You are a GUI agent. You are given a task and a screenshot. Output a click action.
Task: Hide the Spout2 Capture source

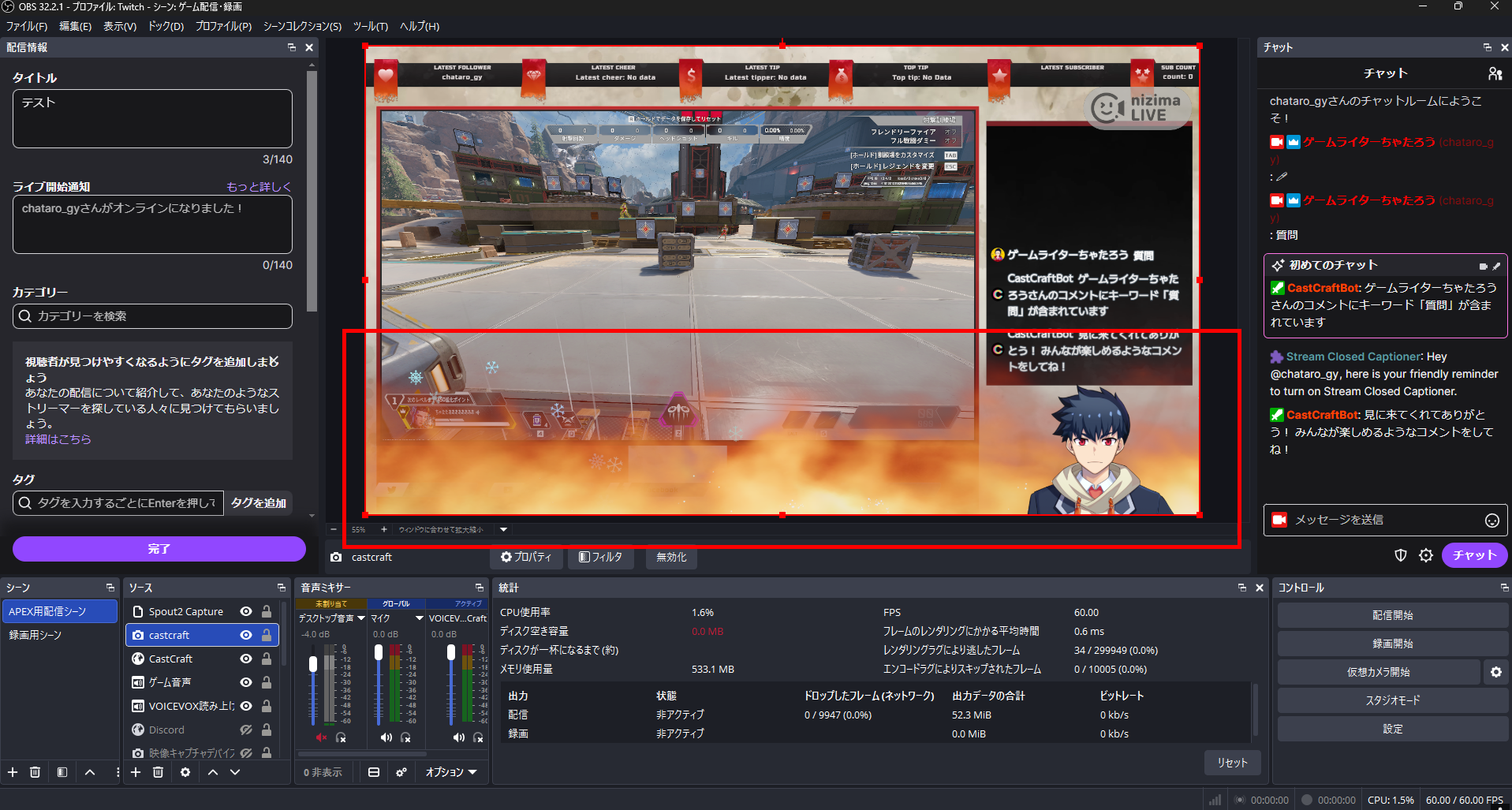click(246, 611)
